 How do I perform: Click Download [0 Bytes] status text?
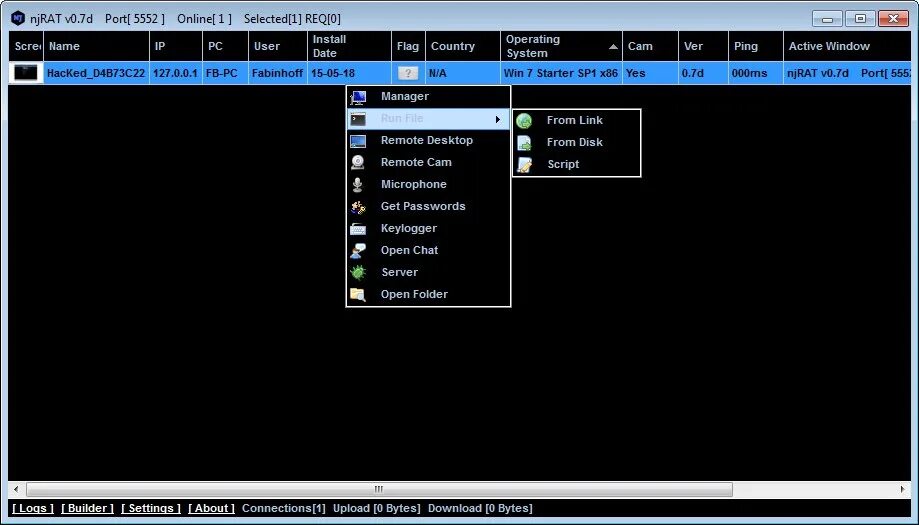(480, 508)
